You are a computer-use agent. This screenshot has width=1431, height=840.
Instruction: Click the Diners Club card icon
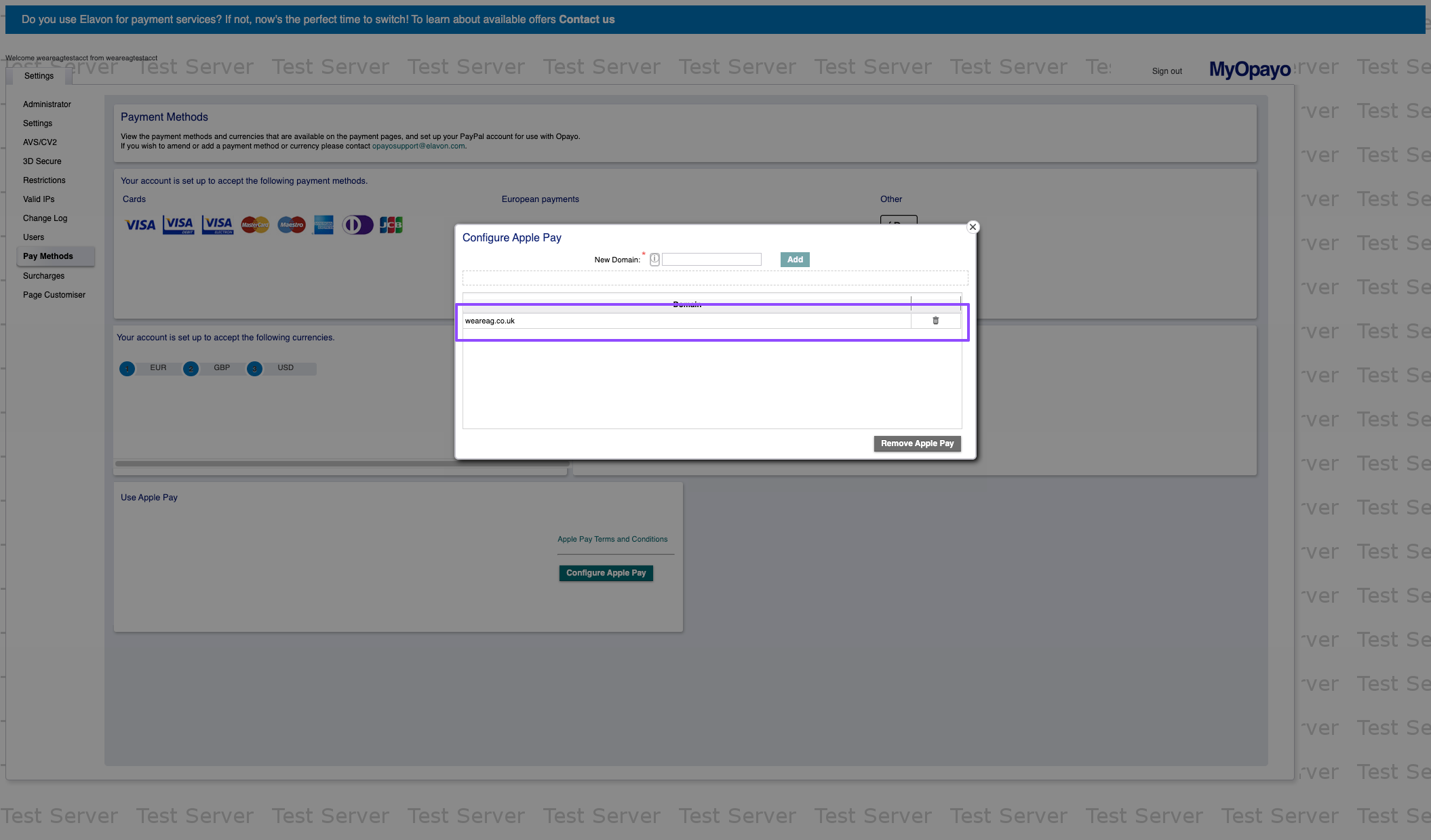click(357, 224)
